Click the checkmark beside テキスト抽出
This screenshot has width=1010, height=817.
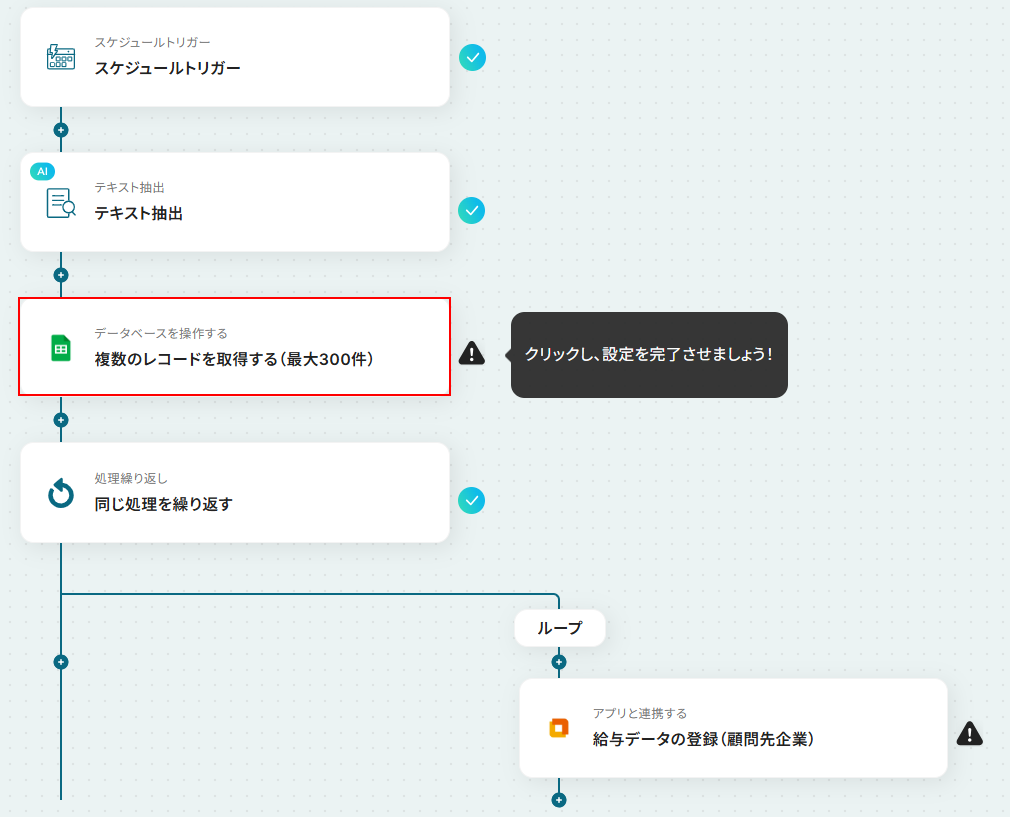472,211
